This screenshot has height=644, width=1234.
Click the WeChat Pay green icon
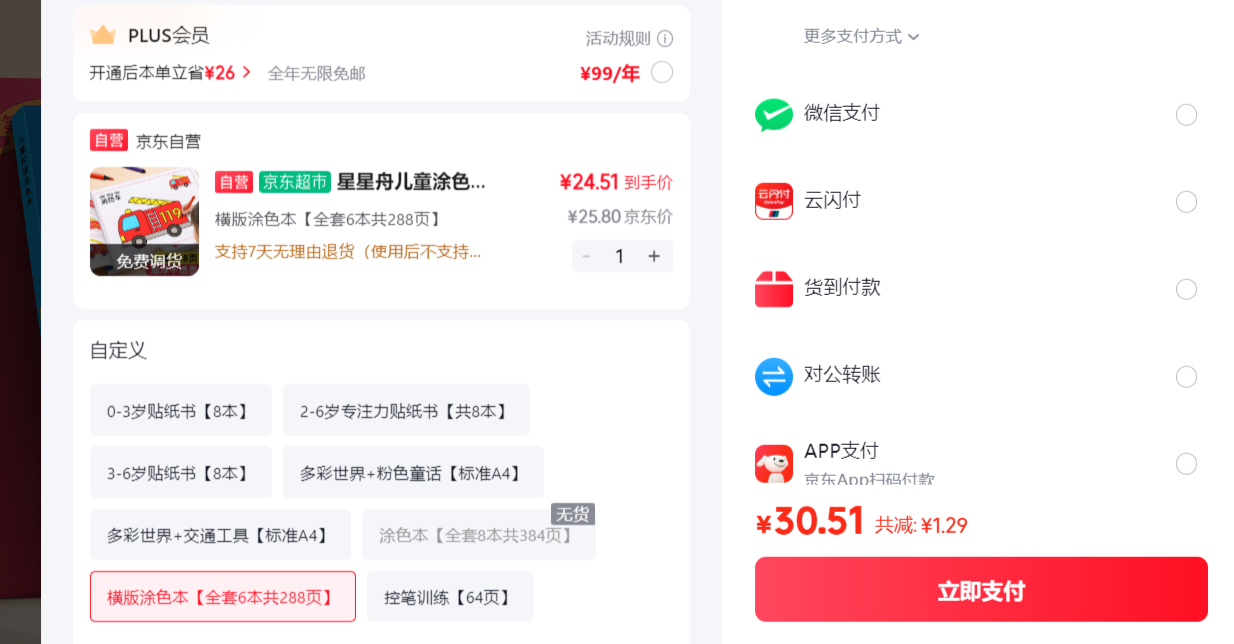pyautogui.click(x=773, y=115)
